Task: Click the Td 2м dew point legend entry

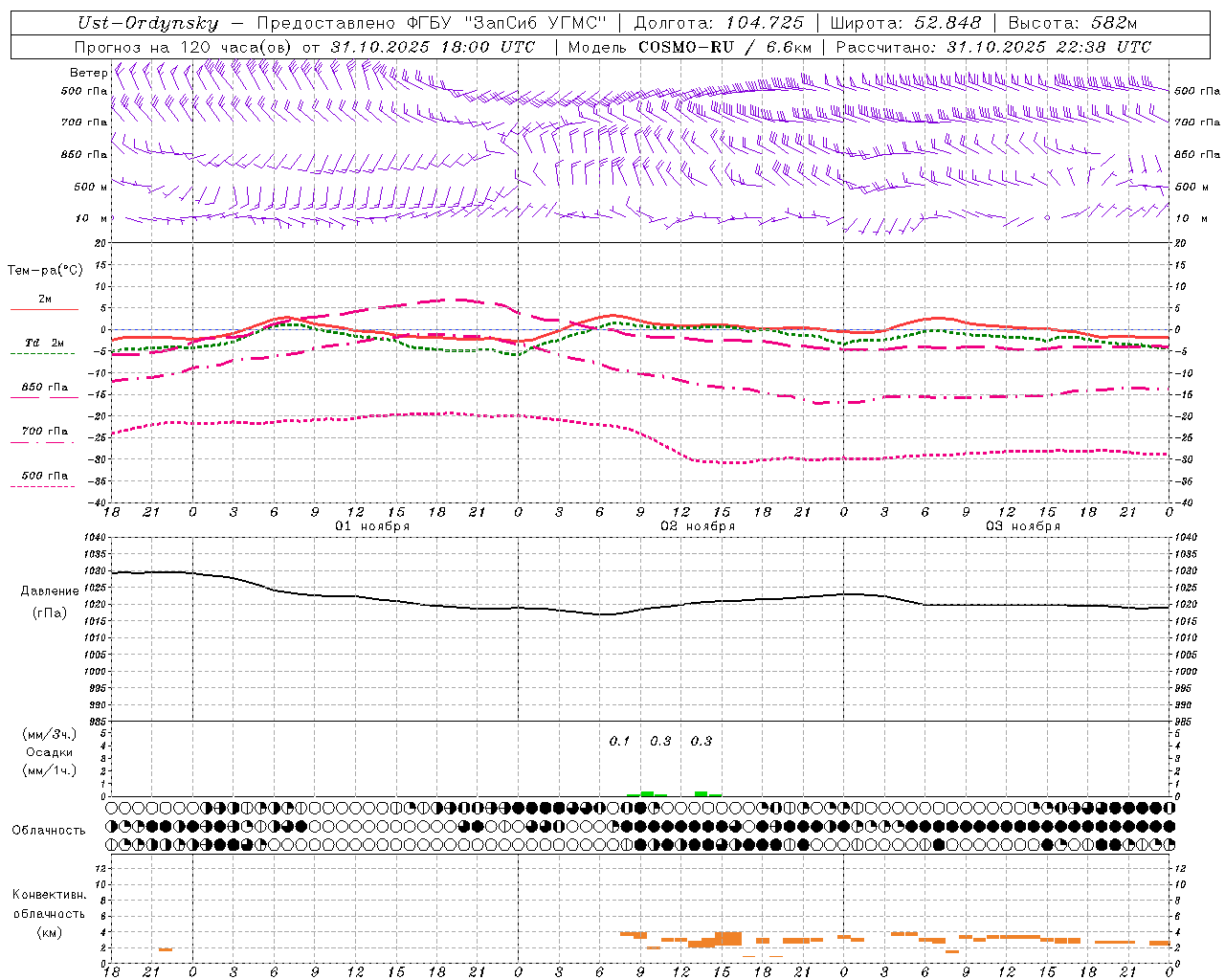Action: coord(44,343)
